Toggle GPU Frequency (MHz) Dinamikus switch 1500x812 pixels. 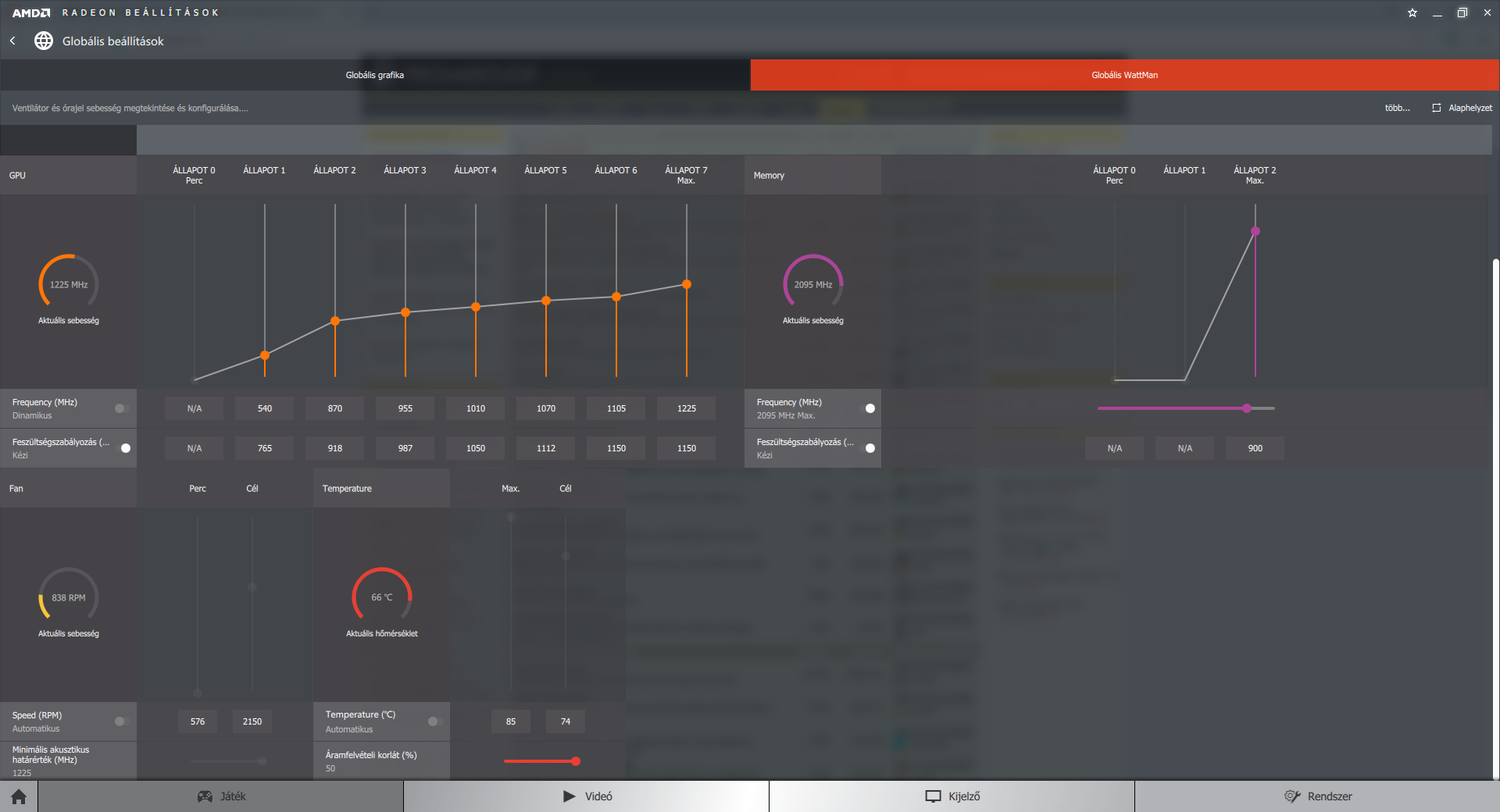(122, 408)
